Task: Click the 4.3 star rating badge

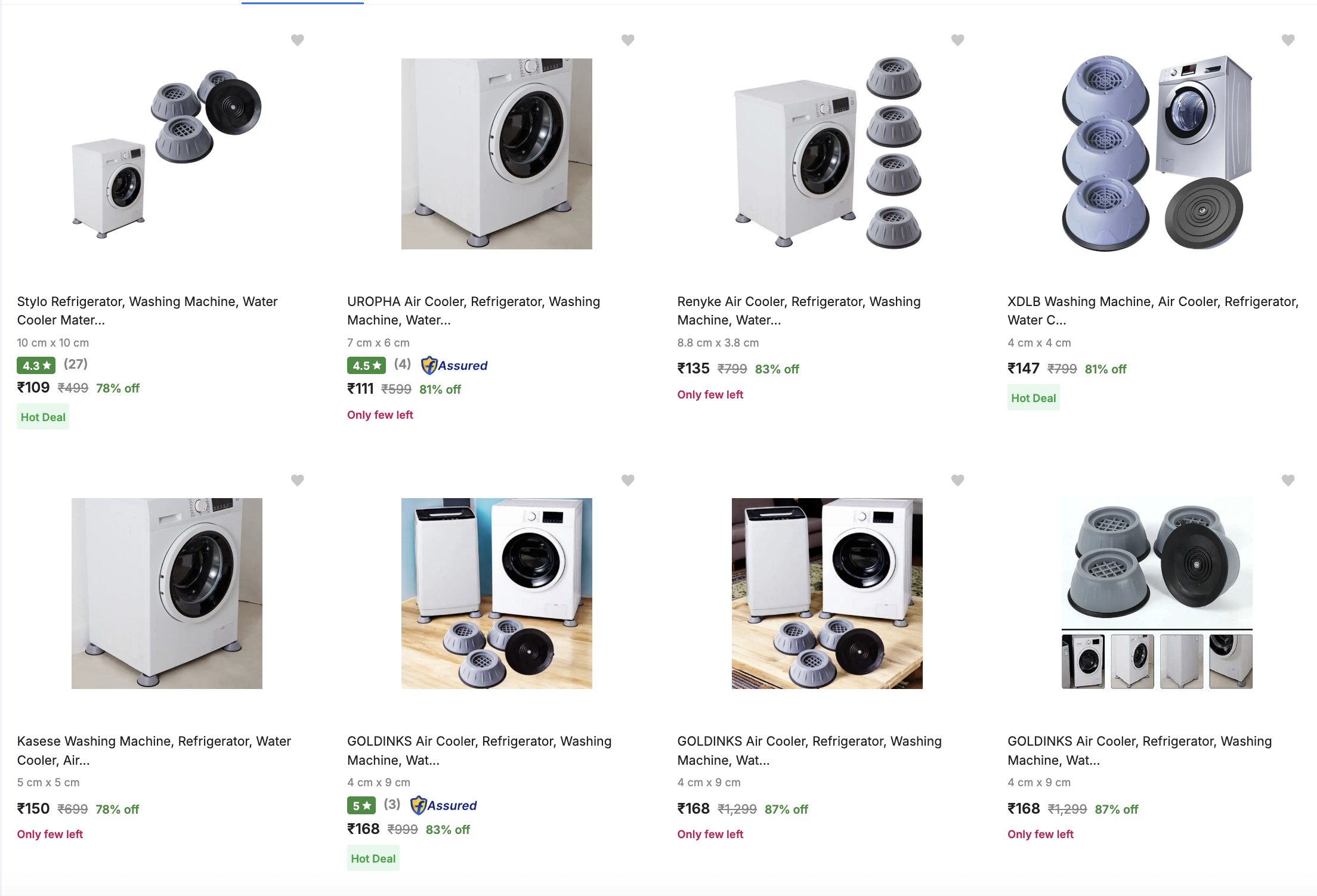Action: pyautogui.click(x=36, y=365)
